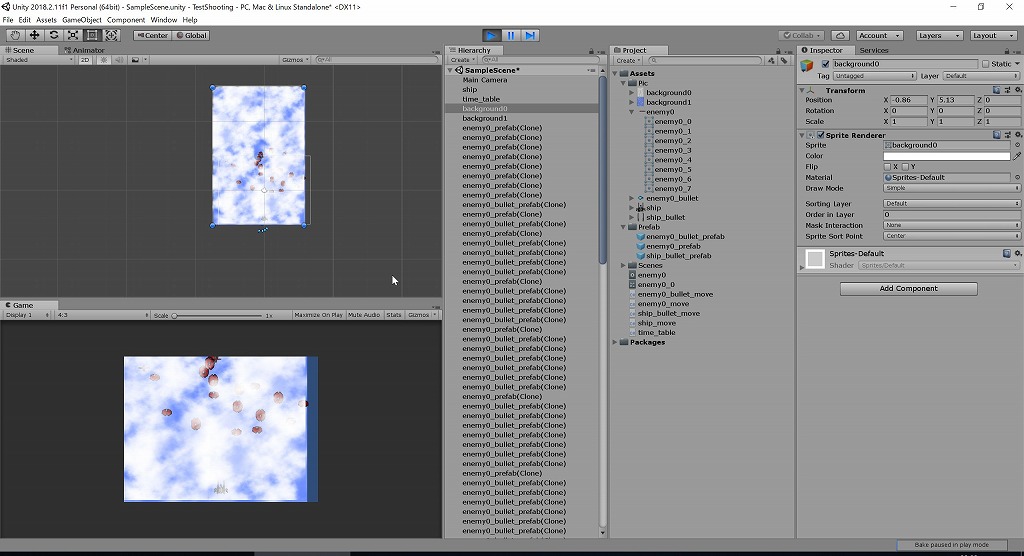Select the Move tool
This screenshot has height=556, width=1024.
[x=35, y=35]
